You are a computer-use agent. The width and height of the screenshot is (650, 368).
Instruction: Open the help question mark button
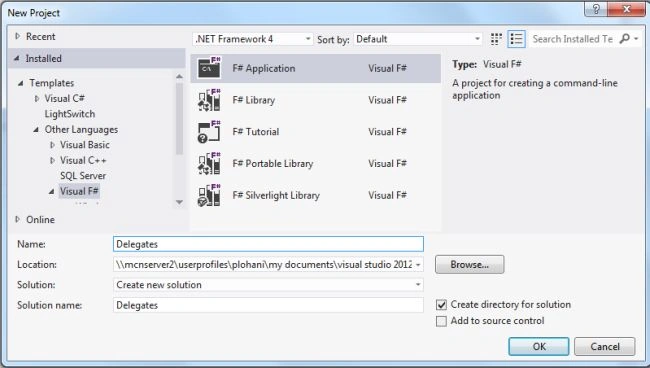click(595, 9)
